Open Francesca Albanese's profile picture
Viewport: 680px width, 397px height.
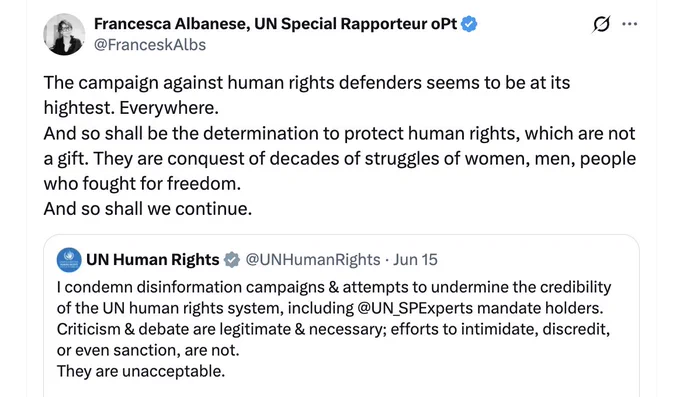click(64, 34)
